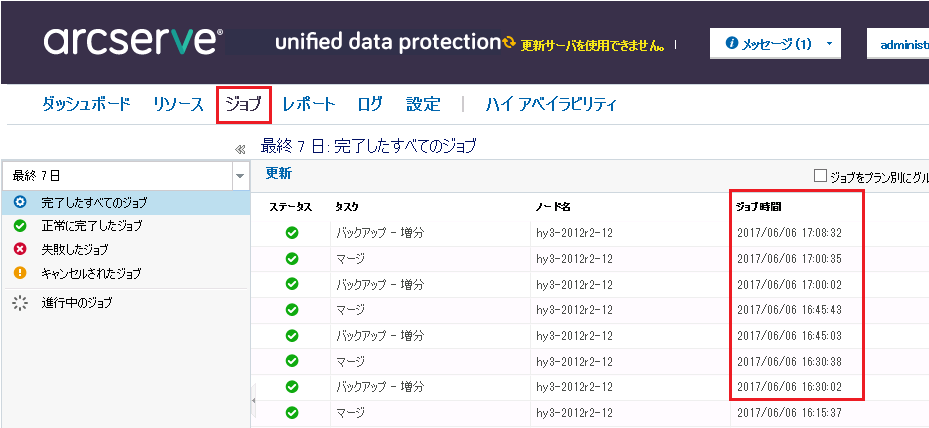Click the orange canceled jobs icon

tap(20, 273)
